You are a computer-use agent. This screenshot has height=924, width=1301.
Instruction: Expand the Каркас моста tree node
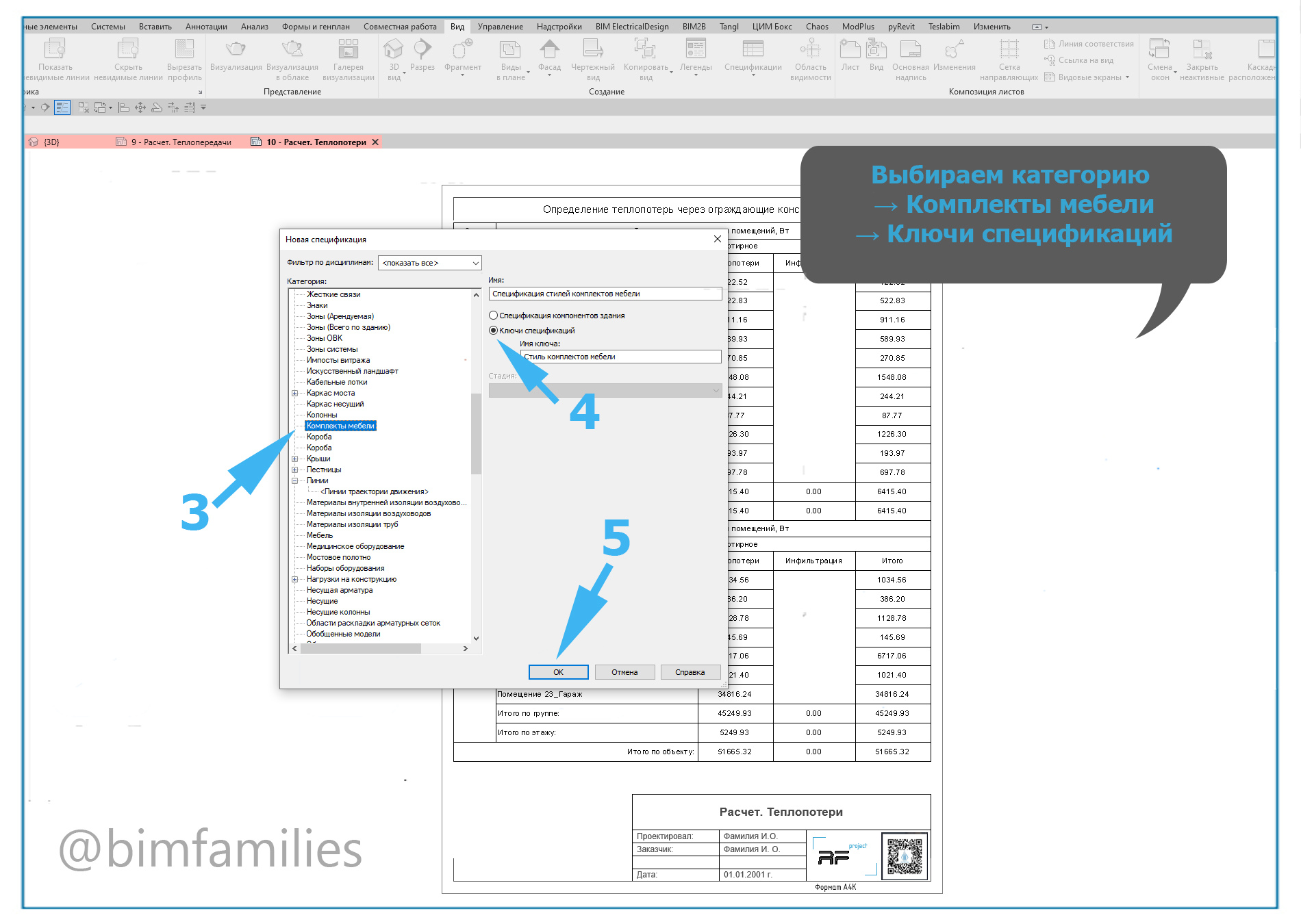click(295, 394)
